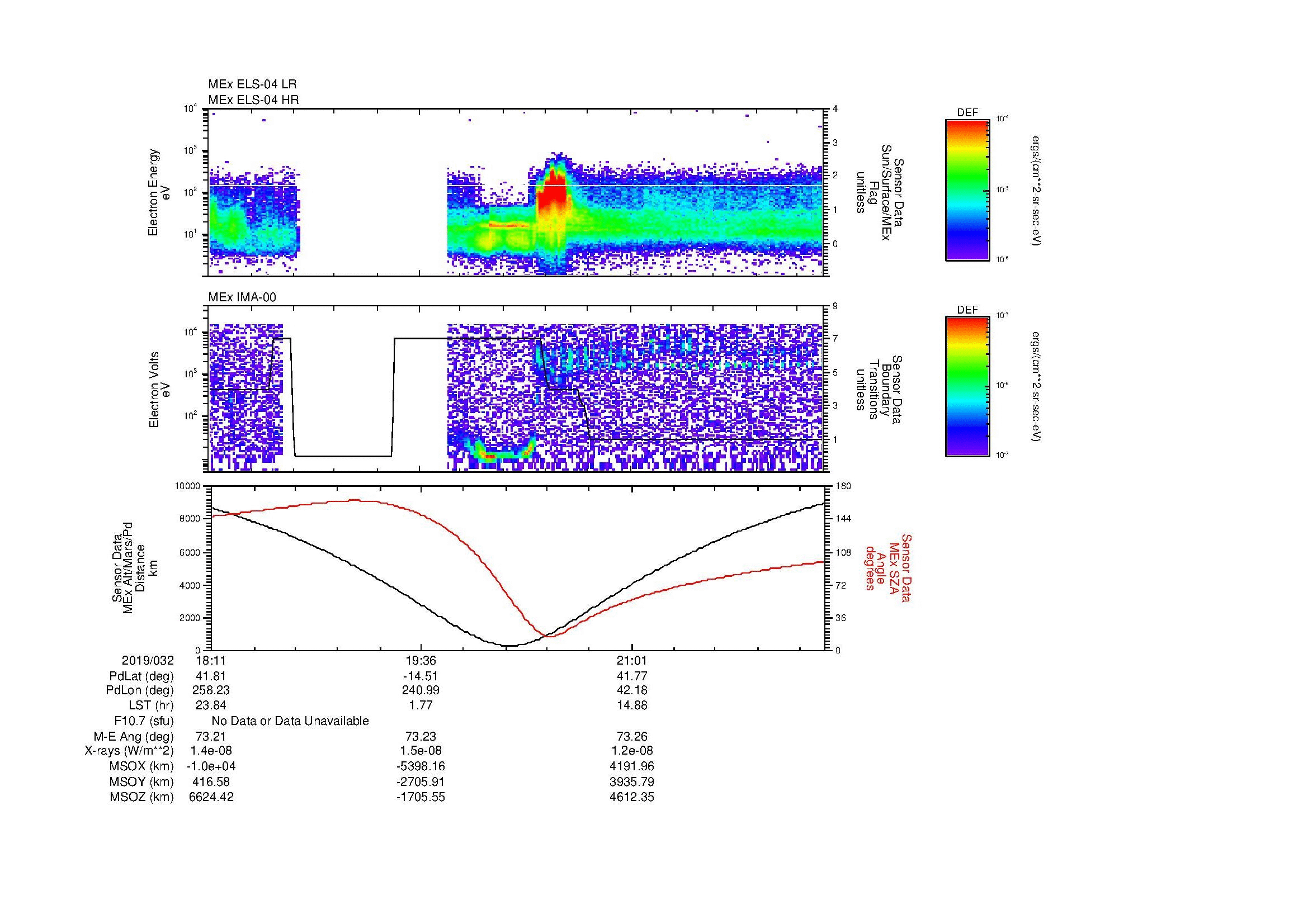Click the MEx ELS-04 HR plot title
Image resolution: width=1308 pixels, height=924 pixels.
pyautogui.click(x=253, y=99)
